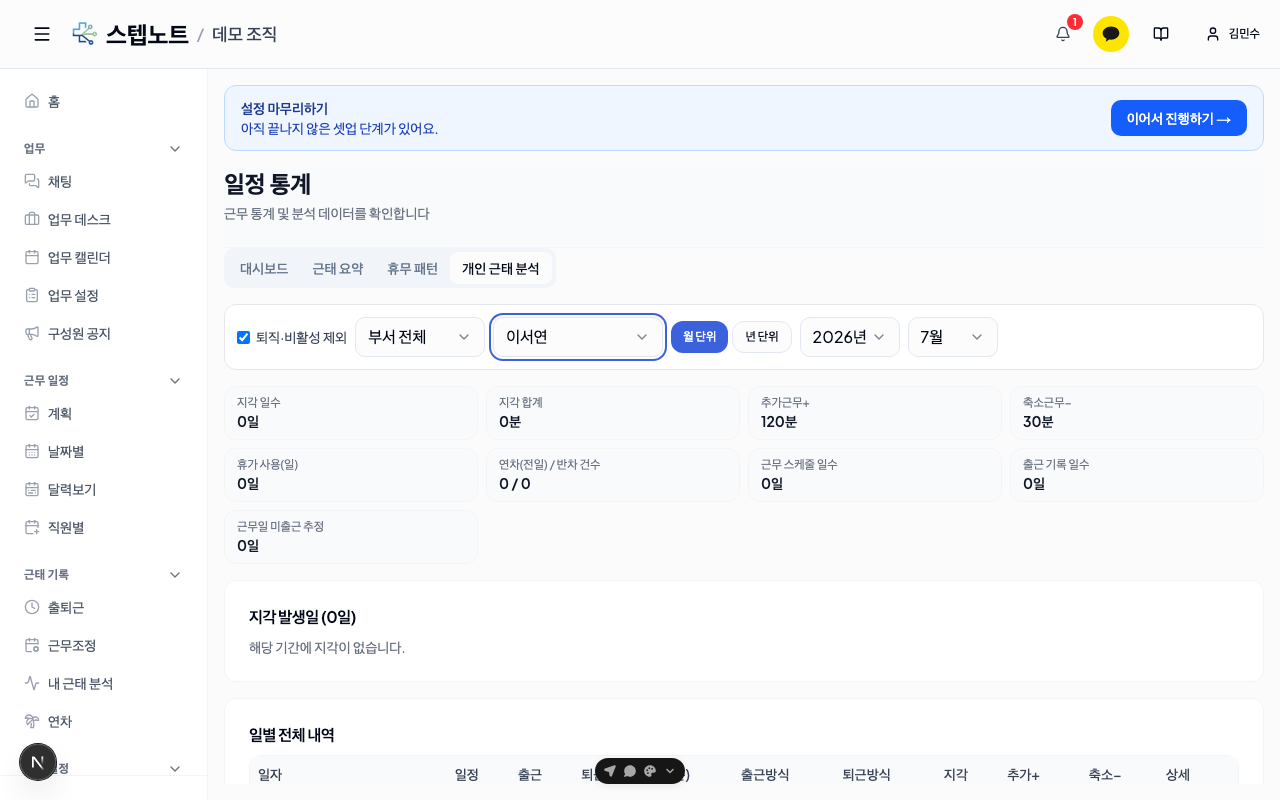Open 업무 설정 in the sidebar
This screenshot has width=1280, height=800.
tap(103, 295)
